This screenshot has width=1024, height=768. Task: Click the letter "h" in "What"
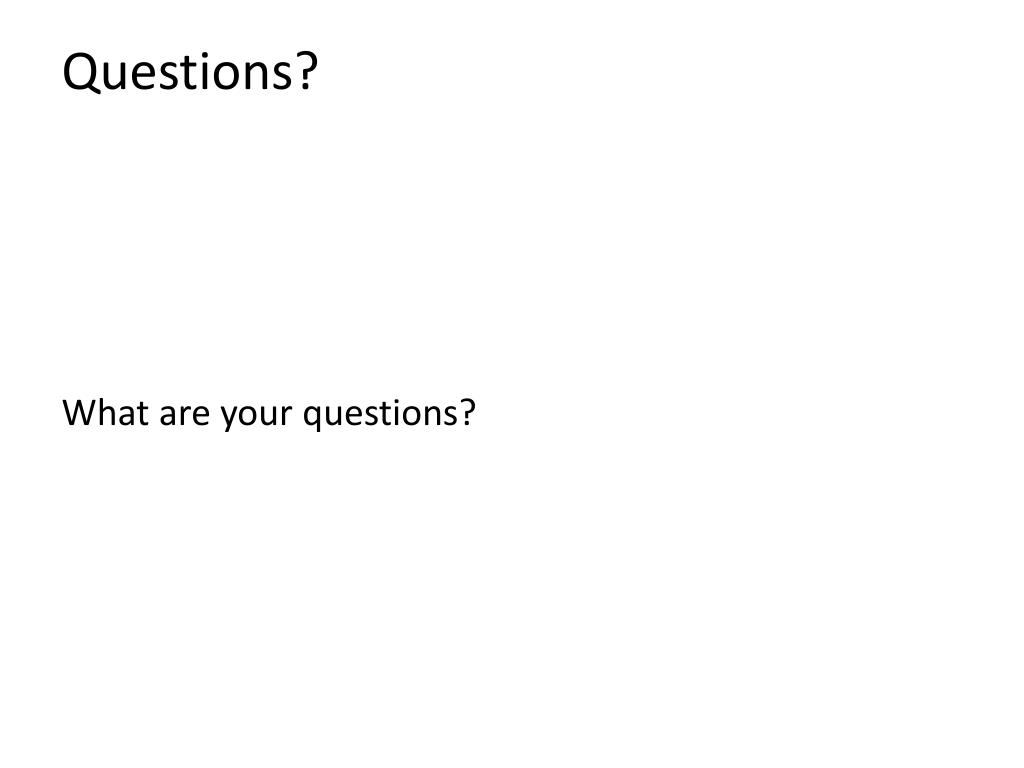pyautogui.click(x=110, y=412)
